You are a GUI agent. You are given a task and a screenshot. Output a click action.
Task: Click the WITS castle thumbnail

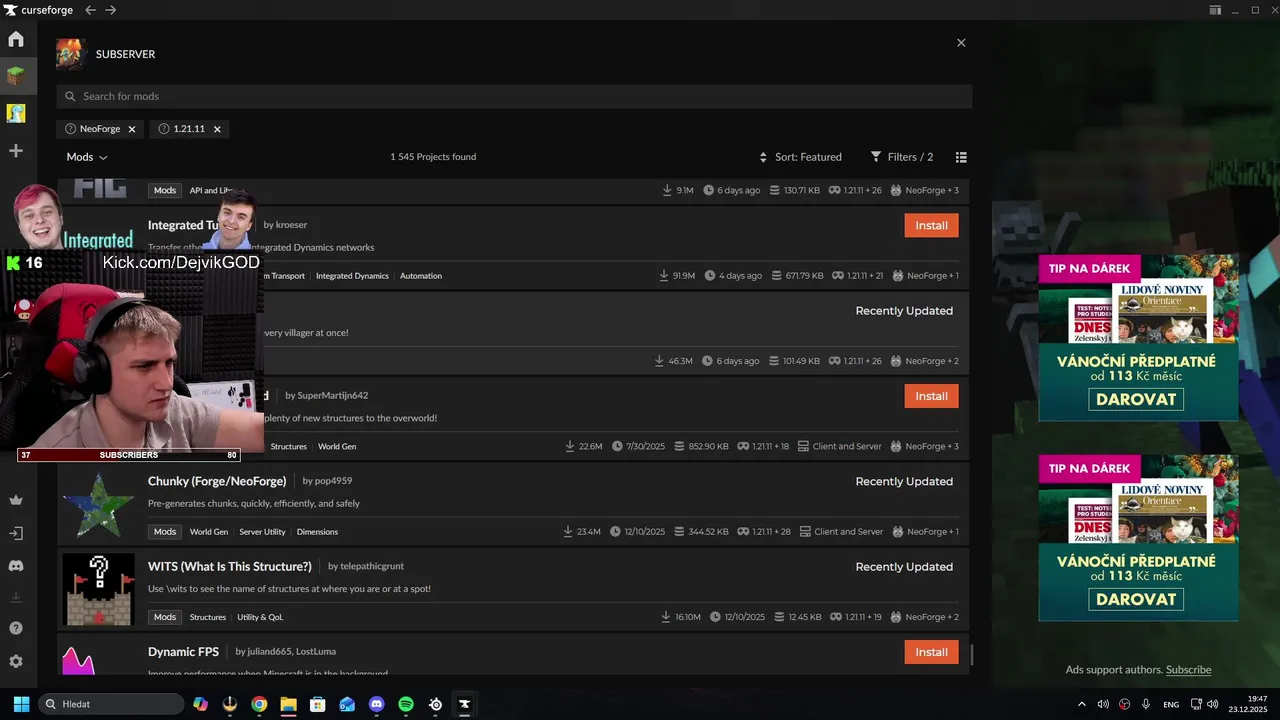tap(98, 590)
